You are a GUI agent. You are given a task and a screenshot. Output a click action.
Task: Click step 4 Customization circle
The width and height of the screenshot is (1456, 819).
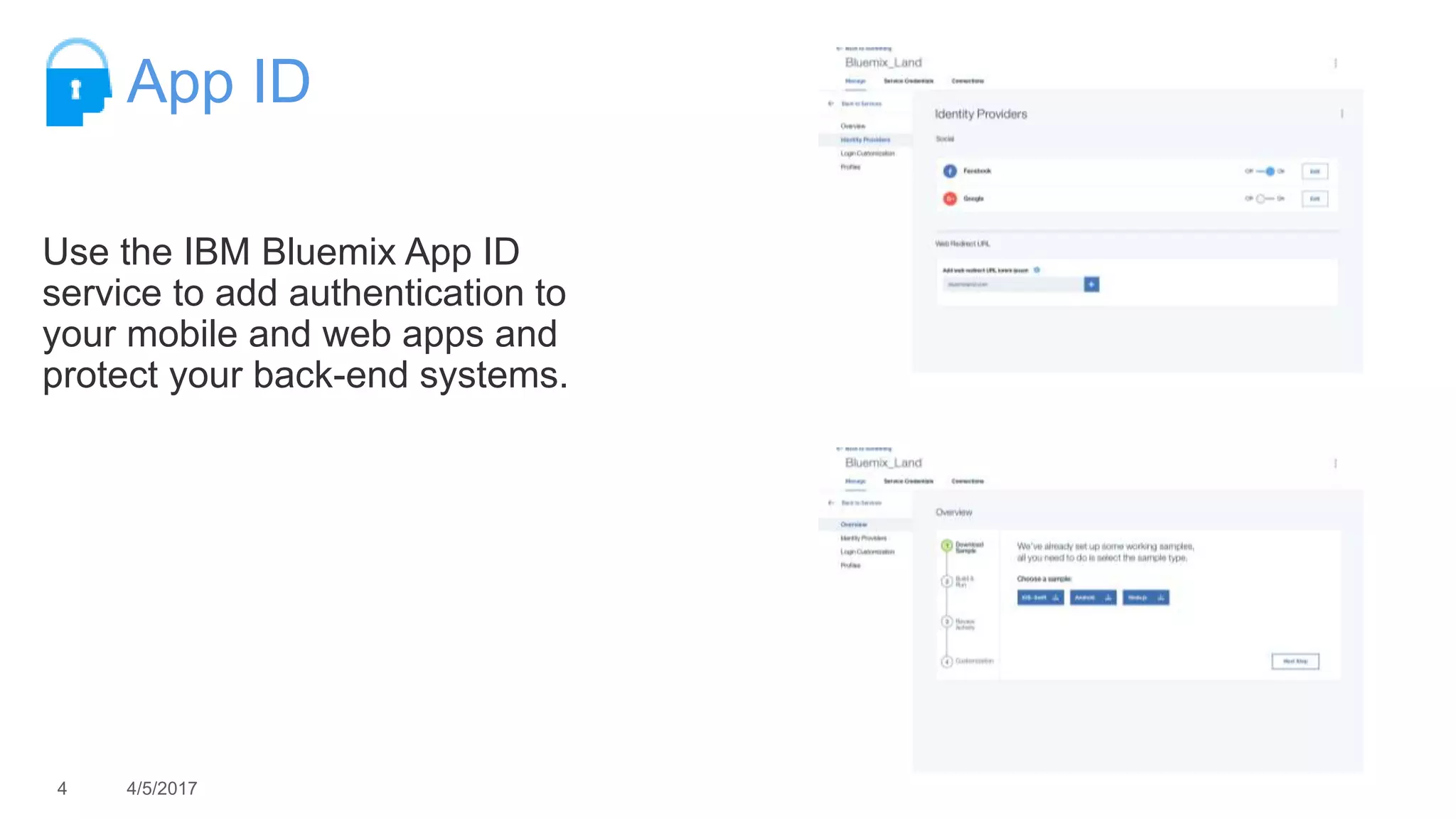[x=947, y=662]
